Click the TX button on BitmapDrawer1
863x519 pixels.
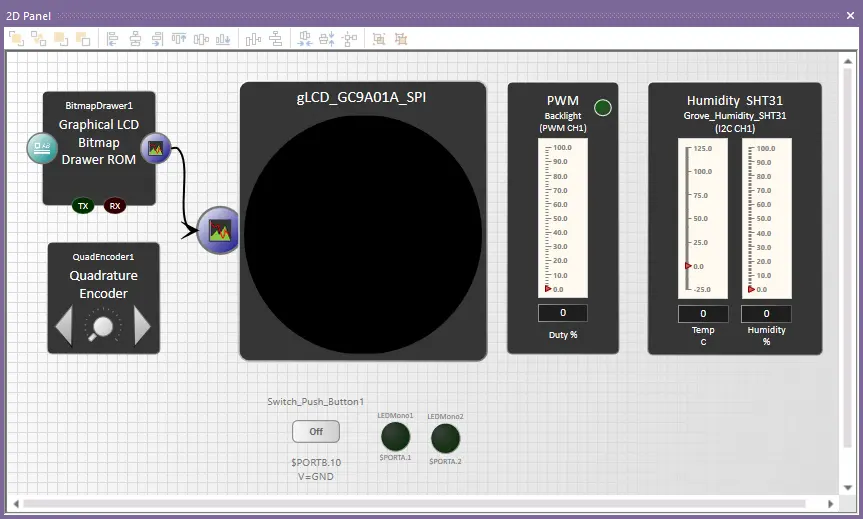coord(83,205)
